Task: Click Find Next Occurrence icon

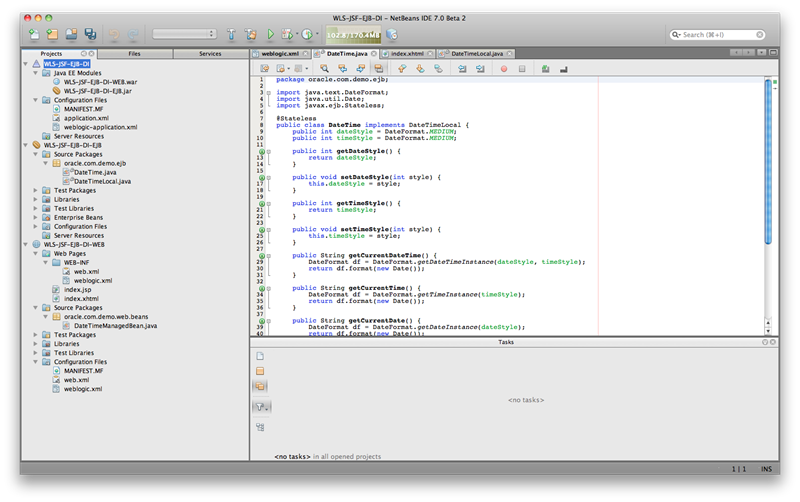Action: pos(361,68)
